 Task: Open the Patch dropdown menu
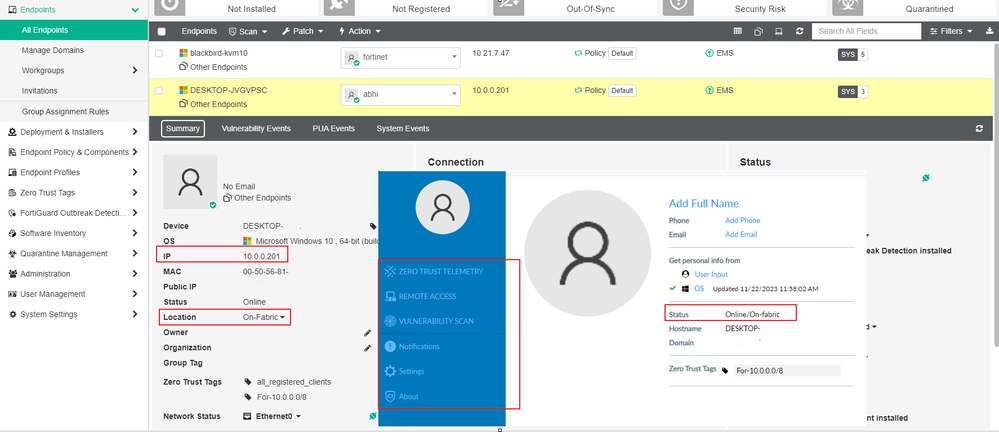[x=303, y=31]
